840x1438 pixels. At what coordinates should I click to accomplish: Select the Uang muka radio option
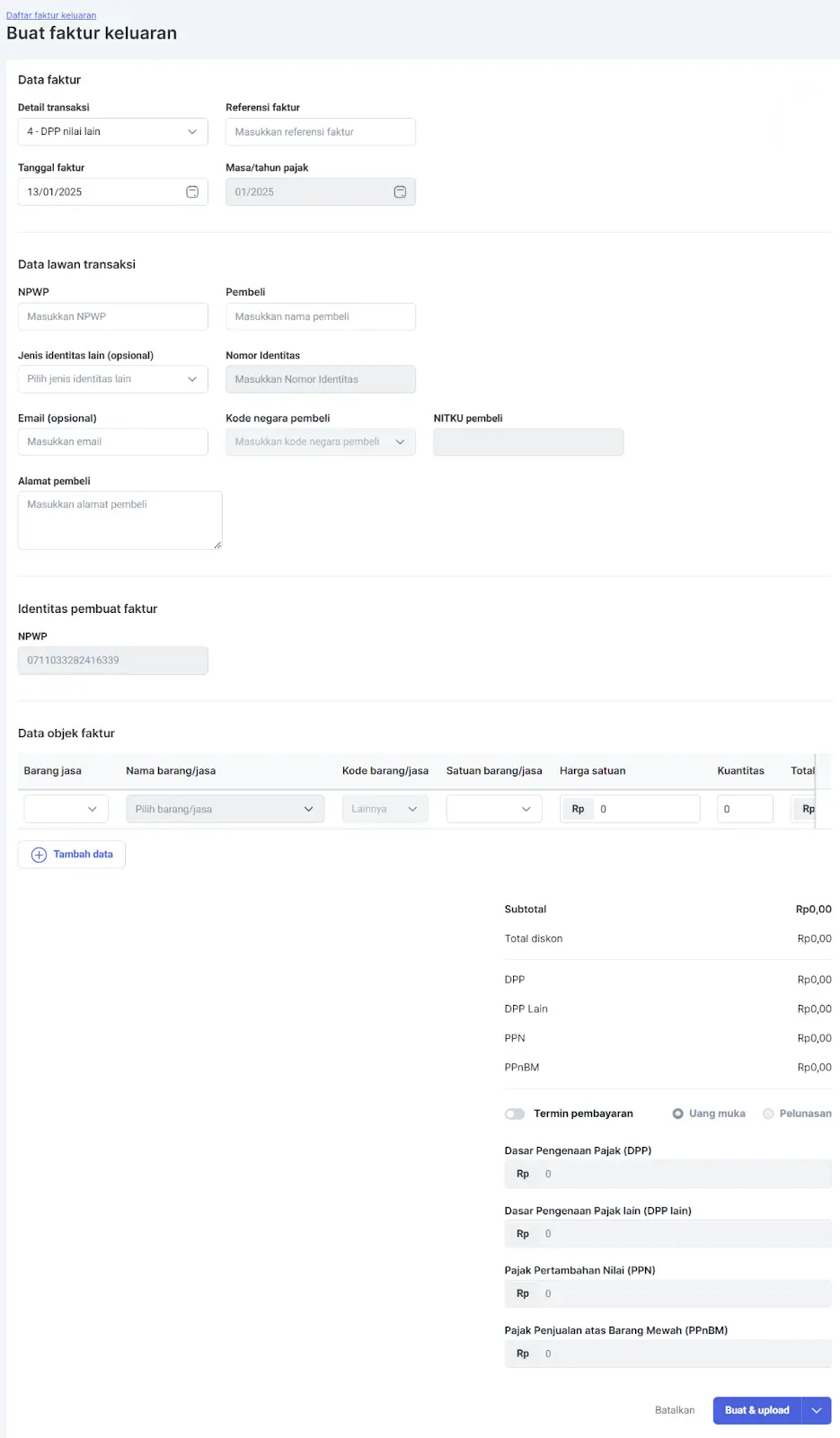click(x=678, y=1114)
